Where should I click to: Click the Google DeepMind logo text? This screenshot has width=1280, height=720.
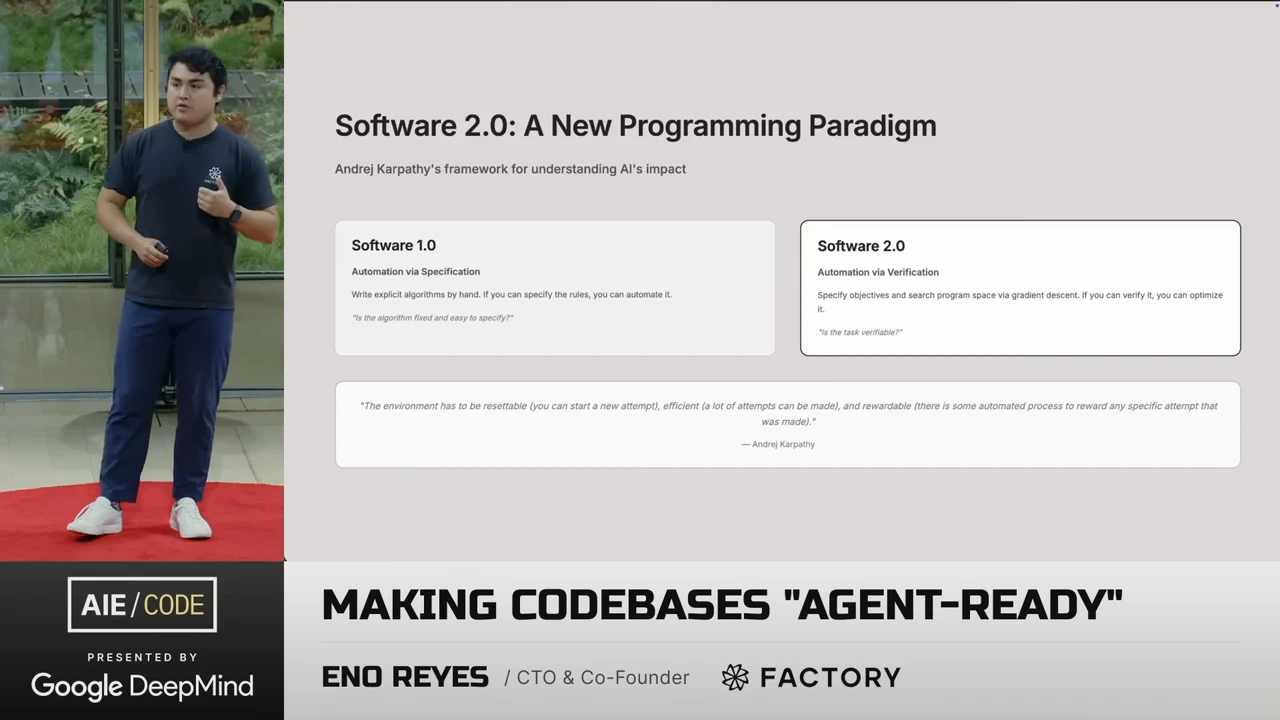coord(142,686)
